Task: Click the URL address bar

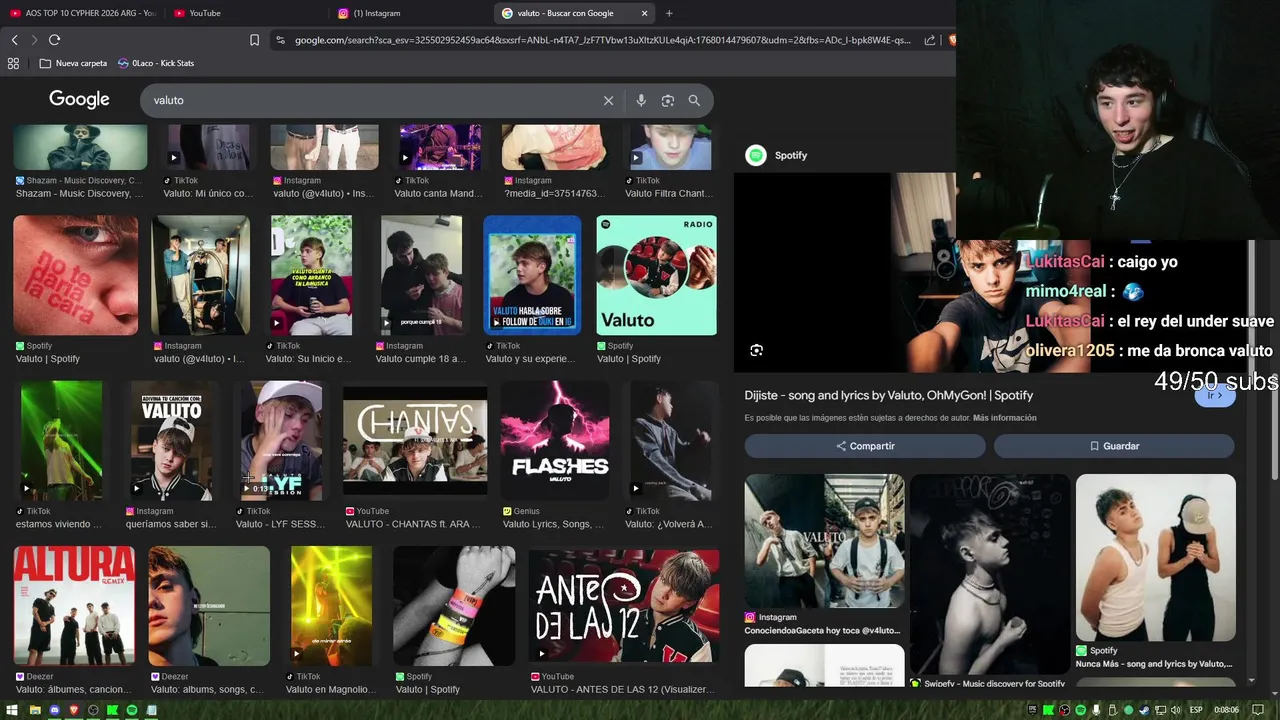Action: point(602,40)
